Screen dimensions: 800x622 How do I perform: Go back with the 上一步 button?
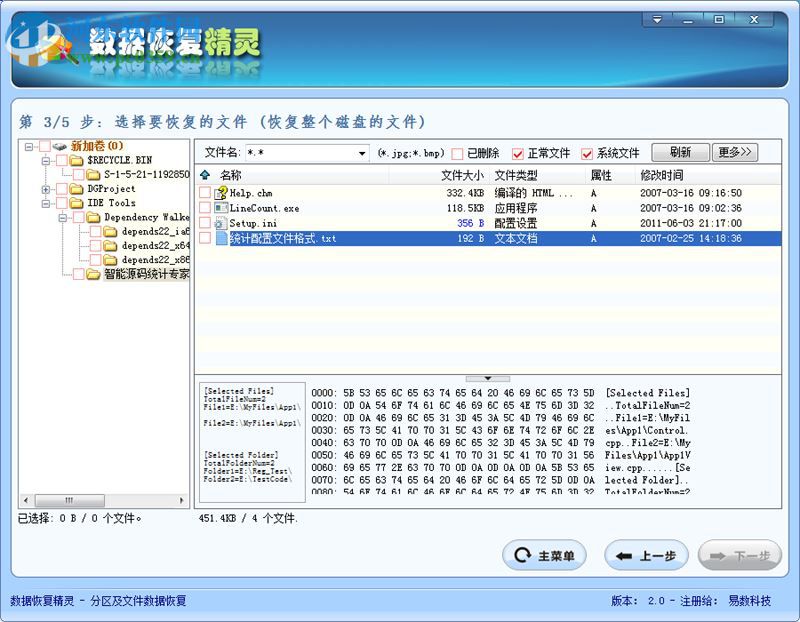(646, 555)
